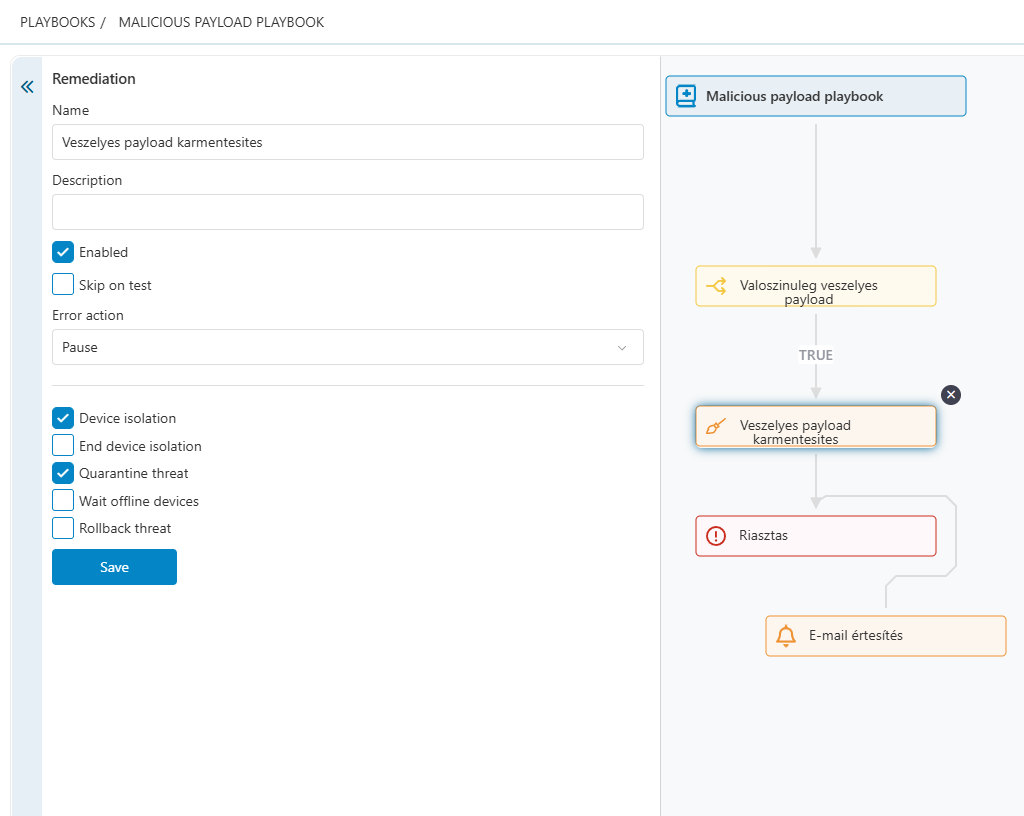Screen dimensions: 1024x816
Task: Select the bell icon on E-mail értesítés node
Action: pos(785,636)
